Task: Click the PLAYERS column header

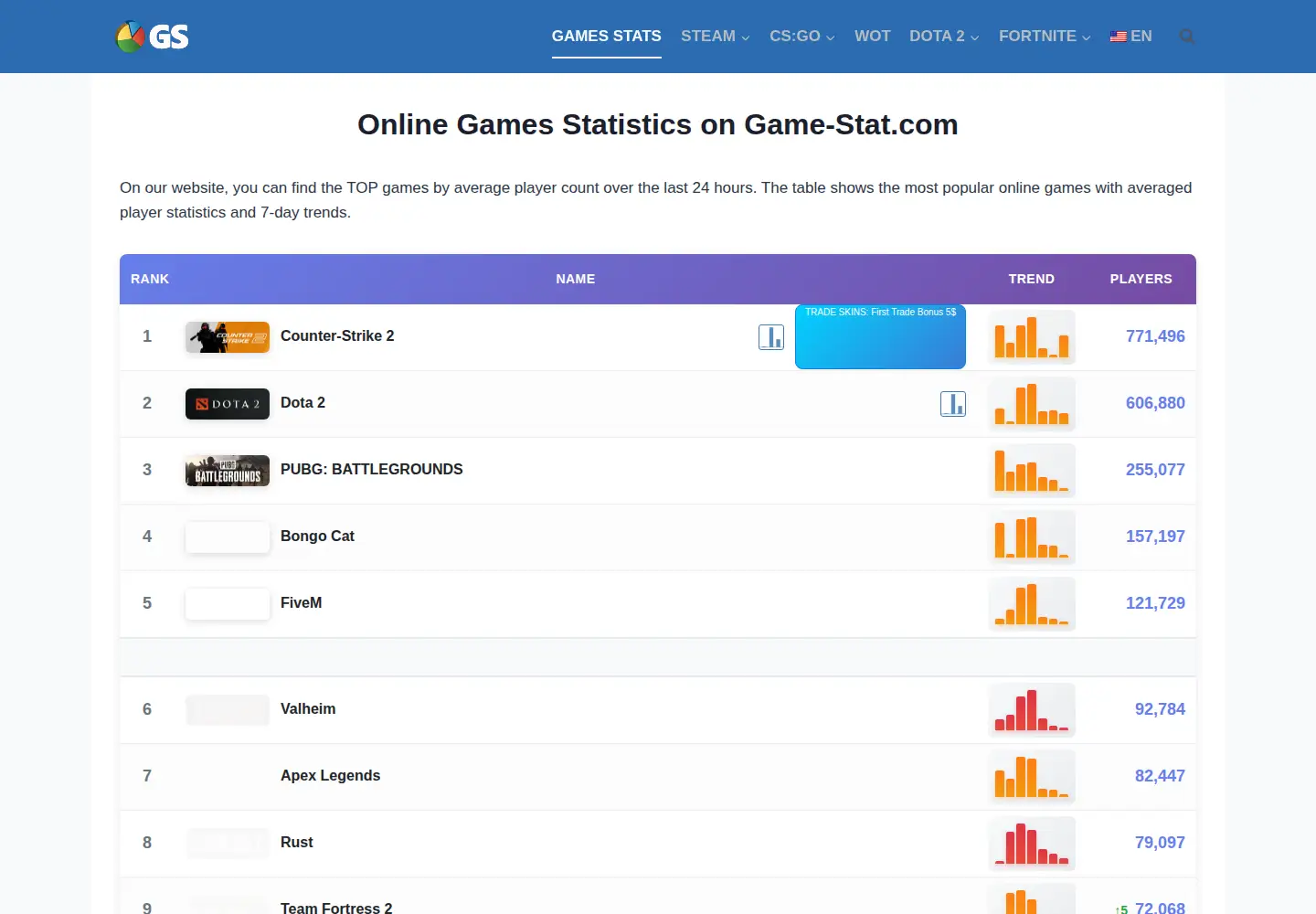Action: [x=1141, y=279]
